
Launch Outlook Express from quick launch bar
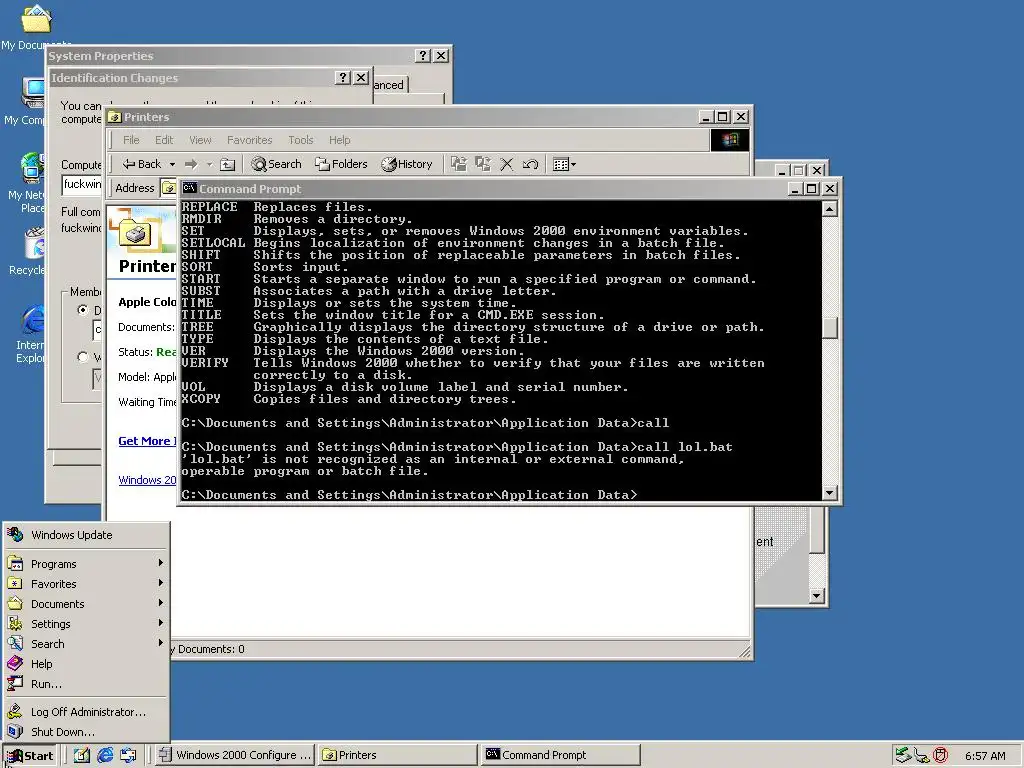pyautogui.click(x=128, y=755)
